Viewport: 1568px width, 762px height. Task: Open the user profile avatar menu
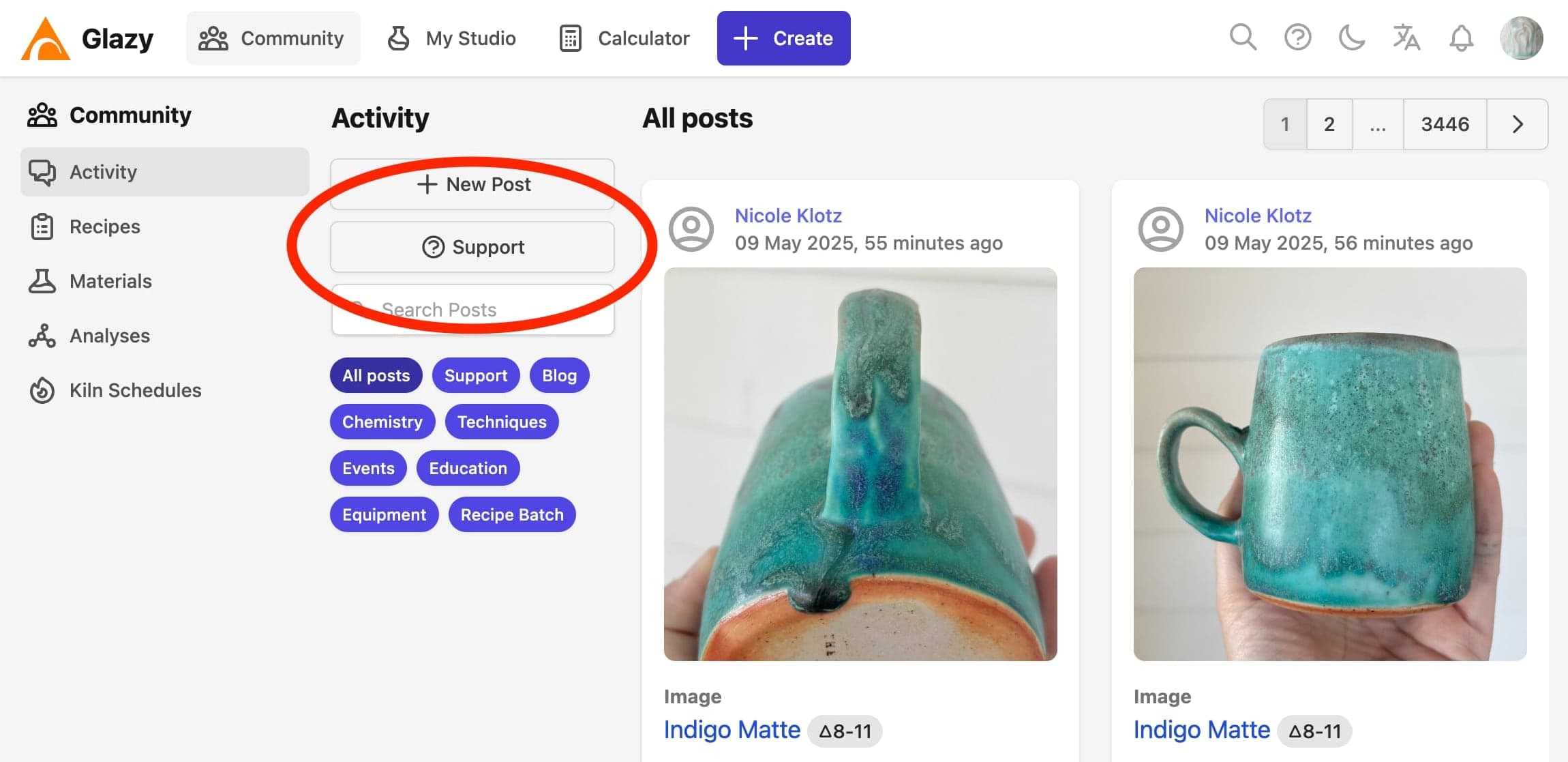(x=1523, y=38)
